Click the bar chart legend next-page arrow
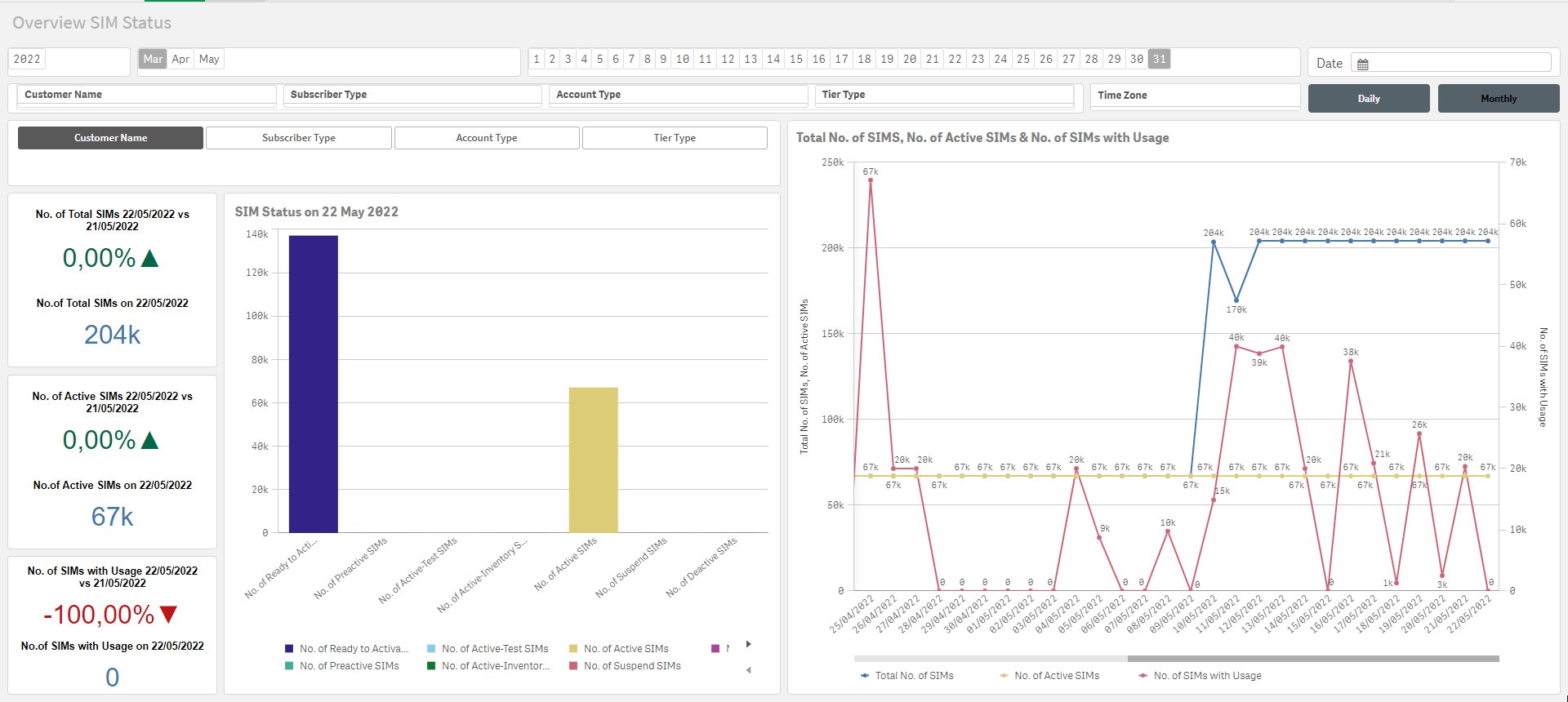Screen dimensions: 1568x702 point(748,645)
